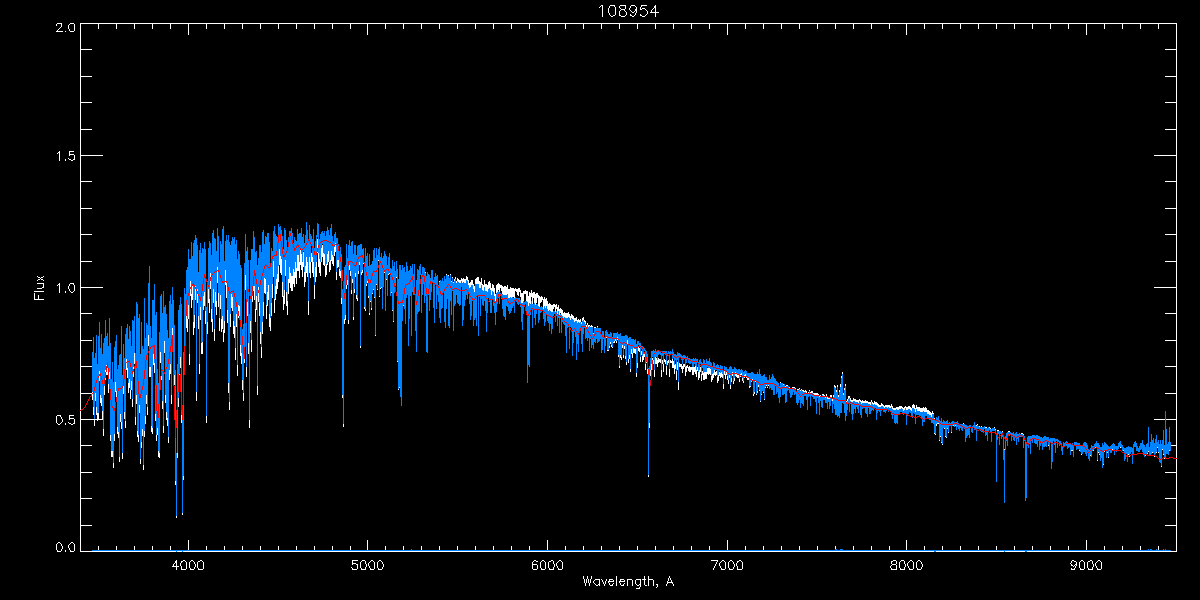
Task: Click the white spectrum bump near 6000 Å
Action: tap(540, 298)
